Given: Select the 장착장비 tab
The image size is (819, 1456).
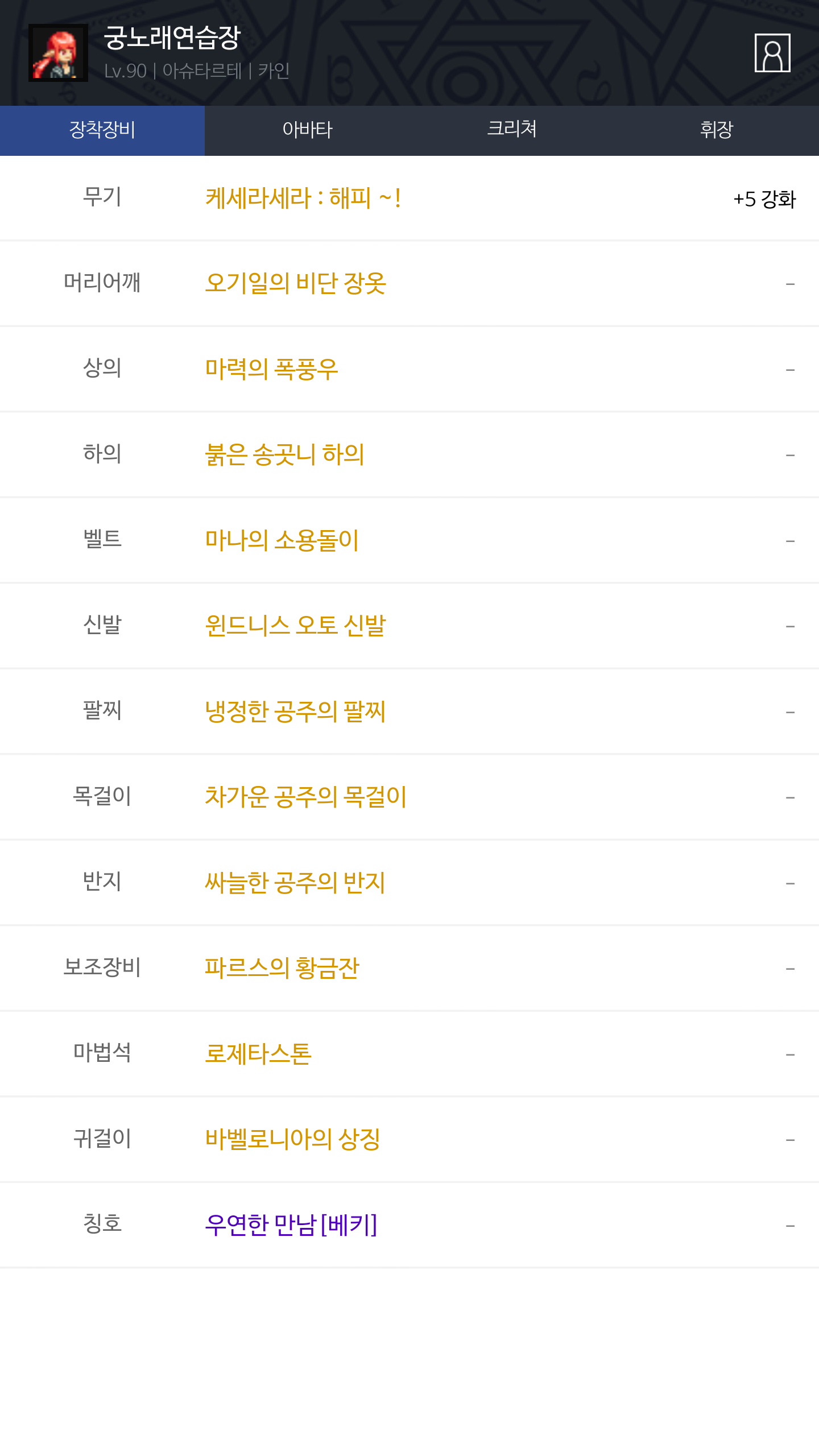Looking at the screenshot, I should [102, 130].
